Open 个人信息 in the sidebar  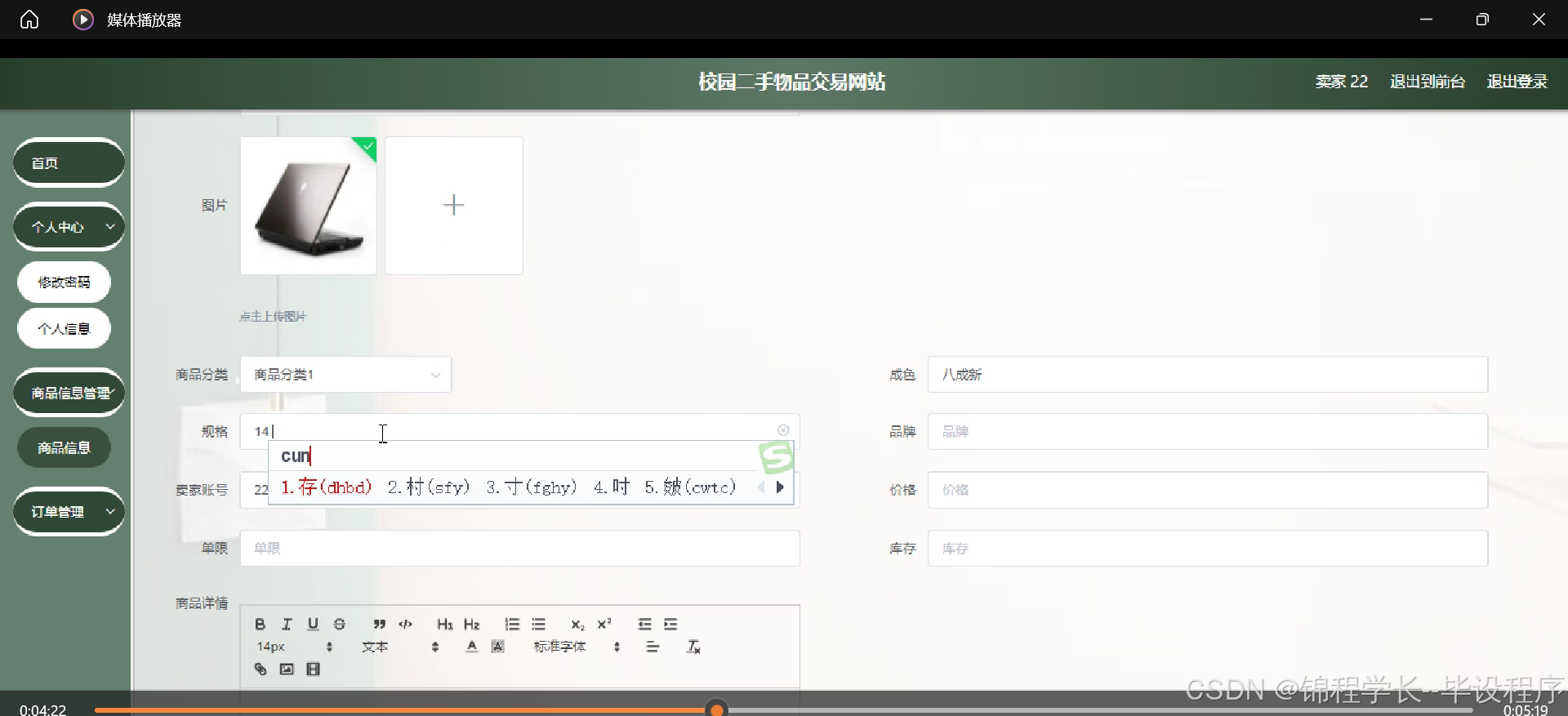[x=64, y=329]
